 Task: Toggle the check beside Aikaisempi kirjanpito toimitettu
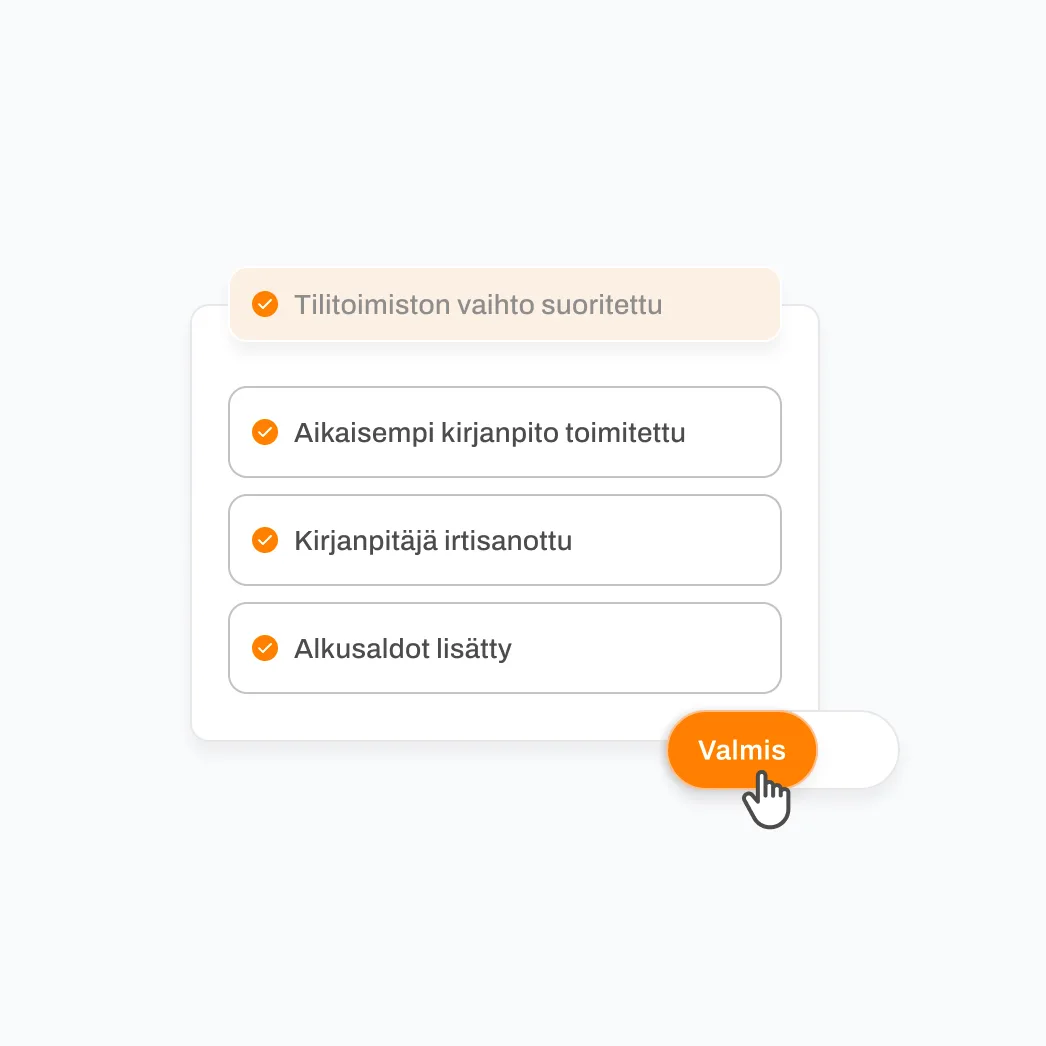pyautogui.click(x=265, y=432)
